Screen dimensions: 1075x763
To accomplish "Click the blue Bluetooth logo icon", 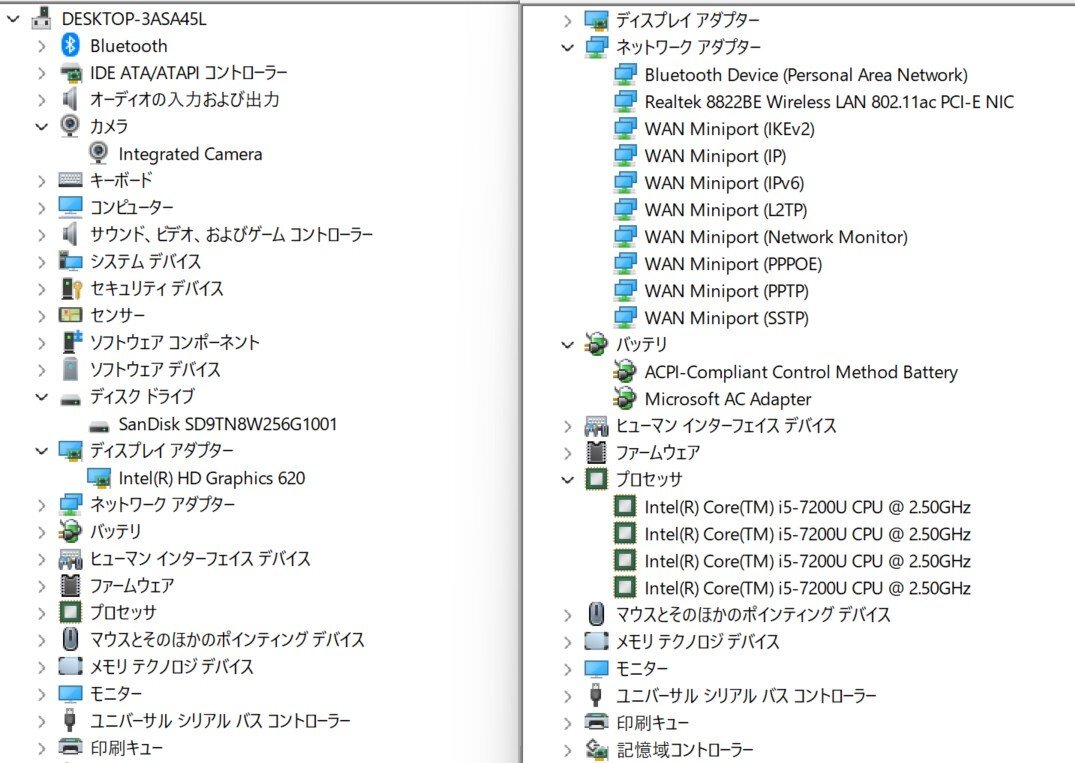I will pos(70,46).
